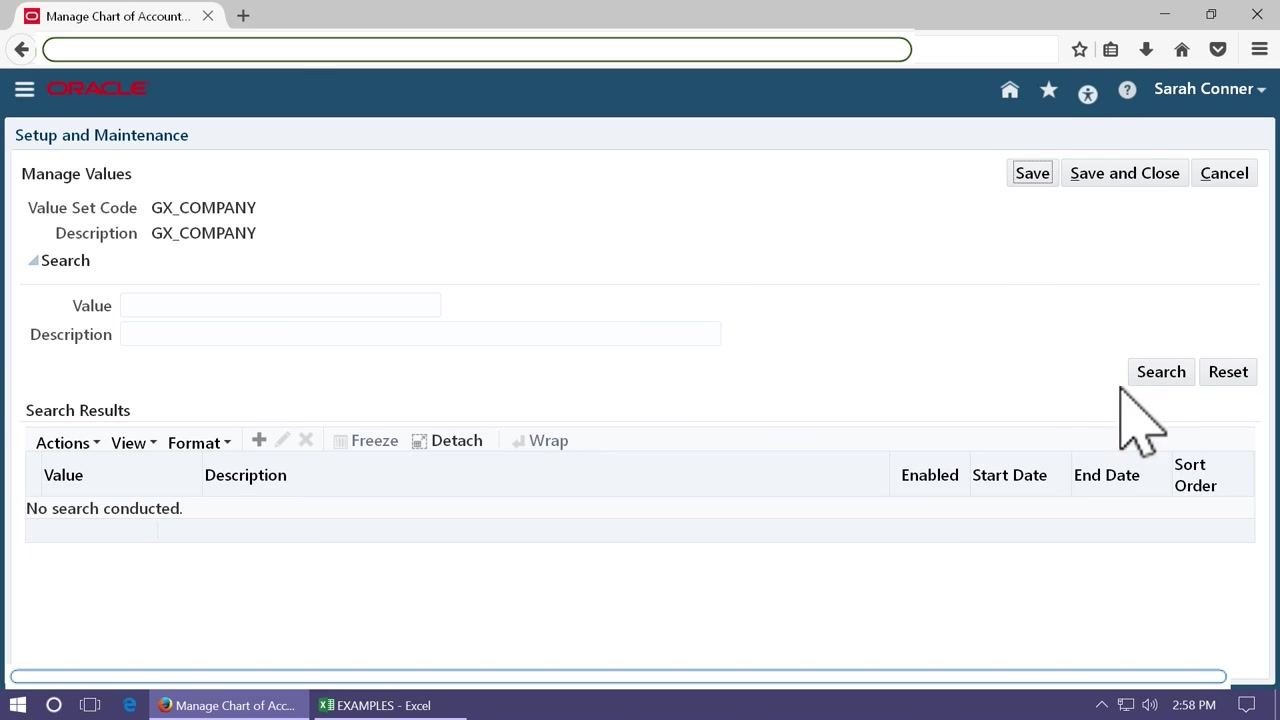Open the Actions dropdown menu
This screenshot has height=720, width=1280.
tap(67, 443)
